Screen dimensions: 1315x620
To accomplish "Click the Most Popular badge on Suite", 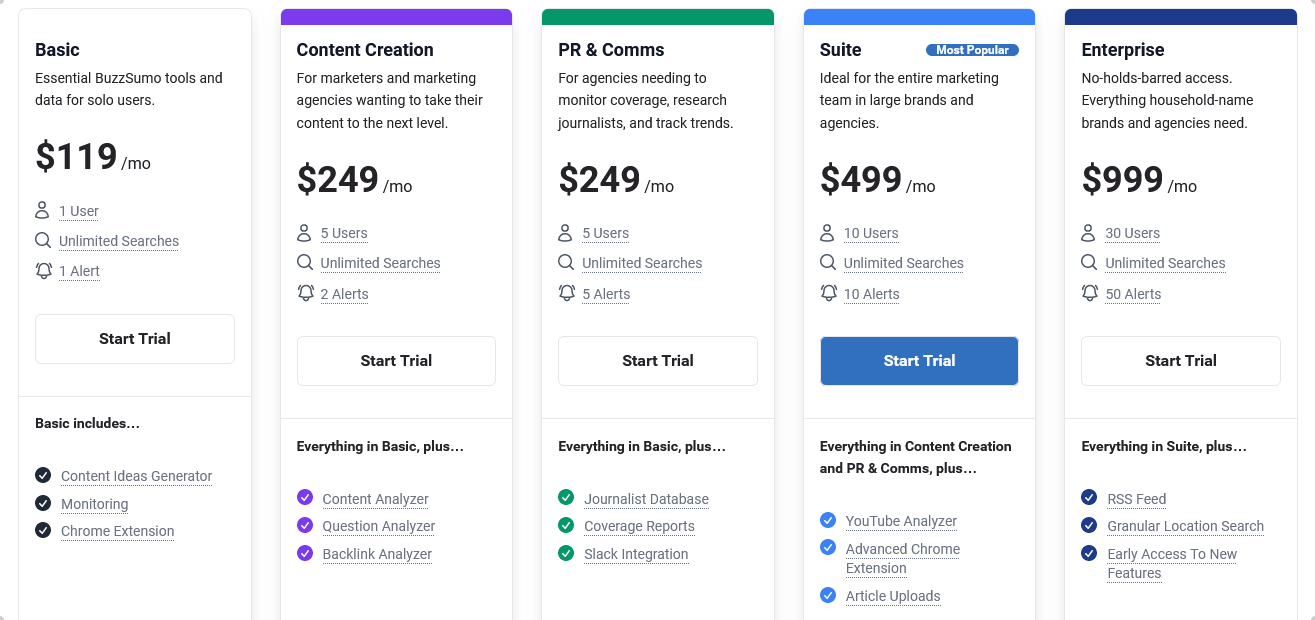I will pos(972,50).
